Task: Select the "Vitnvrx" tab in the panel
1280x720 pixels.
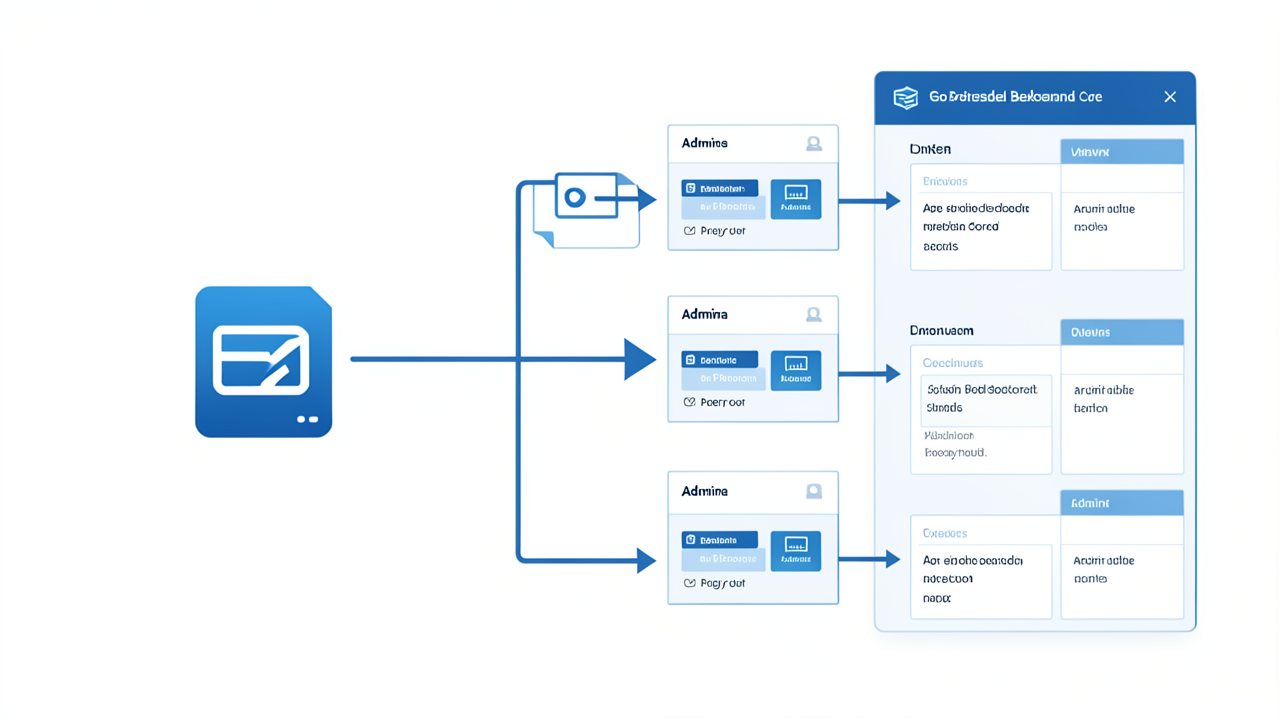Action: (x=1122, y=152)
